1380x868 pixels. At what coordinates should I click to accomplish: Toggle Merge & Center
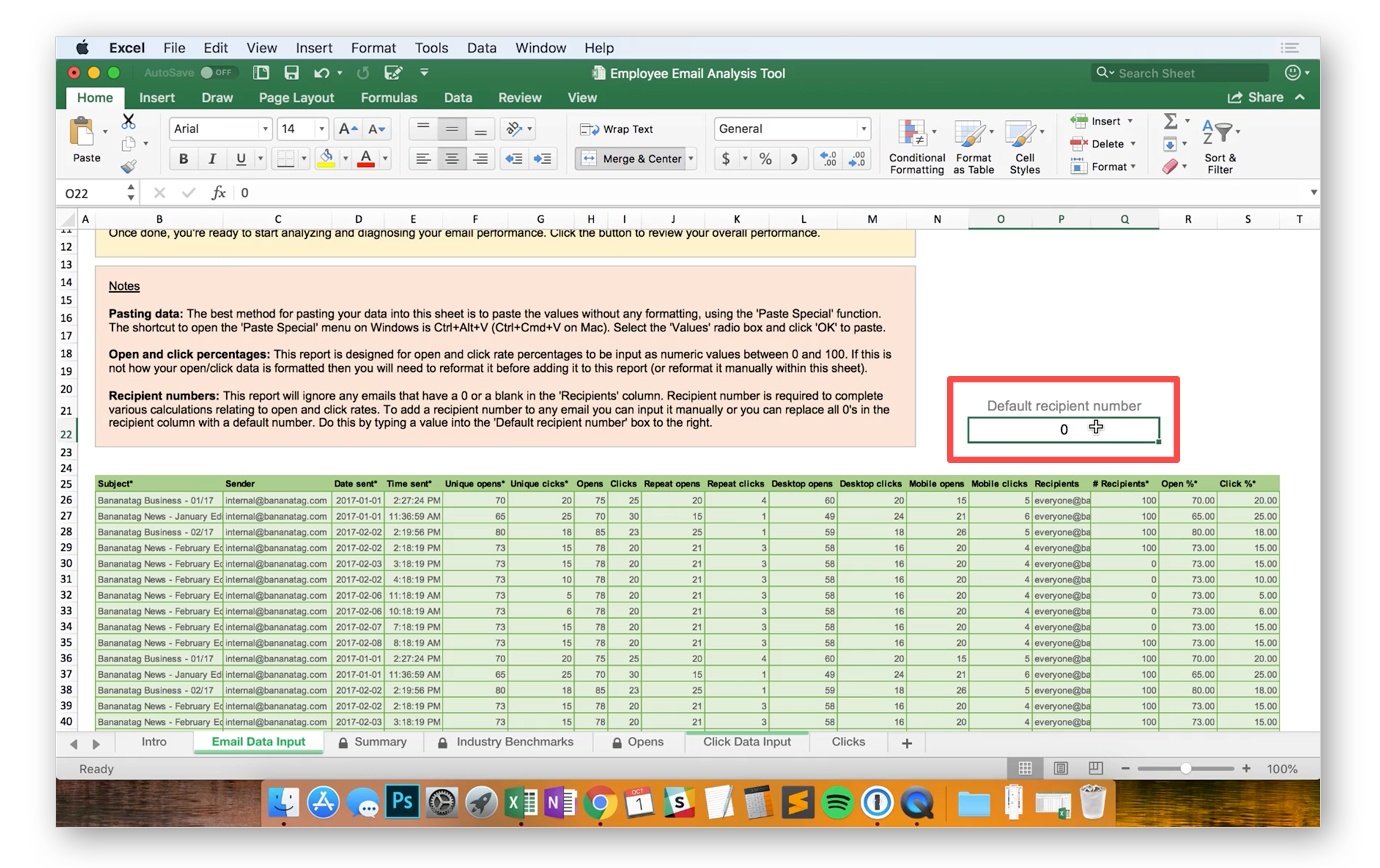coord(633,159)
